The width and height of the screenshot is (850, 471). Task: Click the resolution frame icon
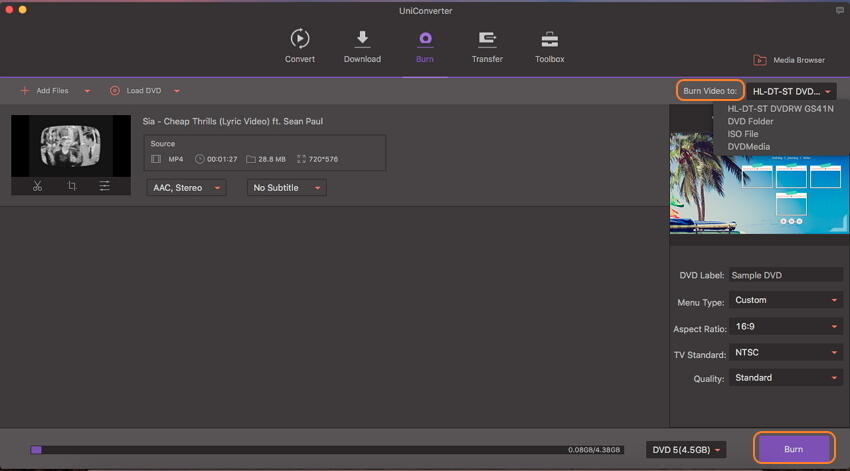[x=301, y=159]
